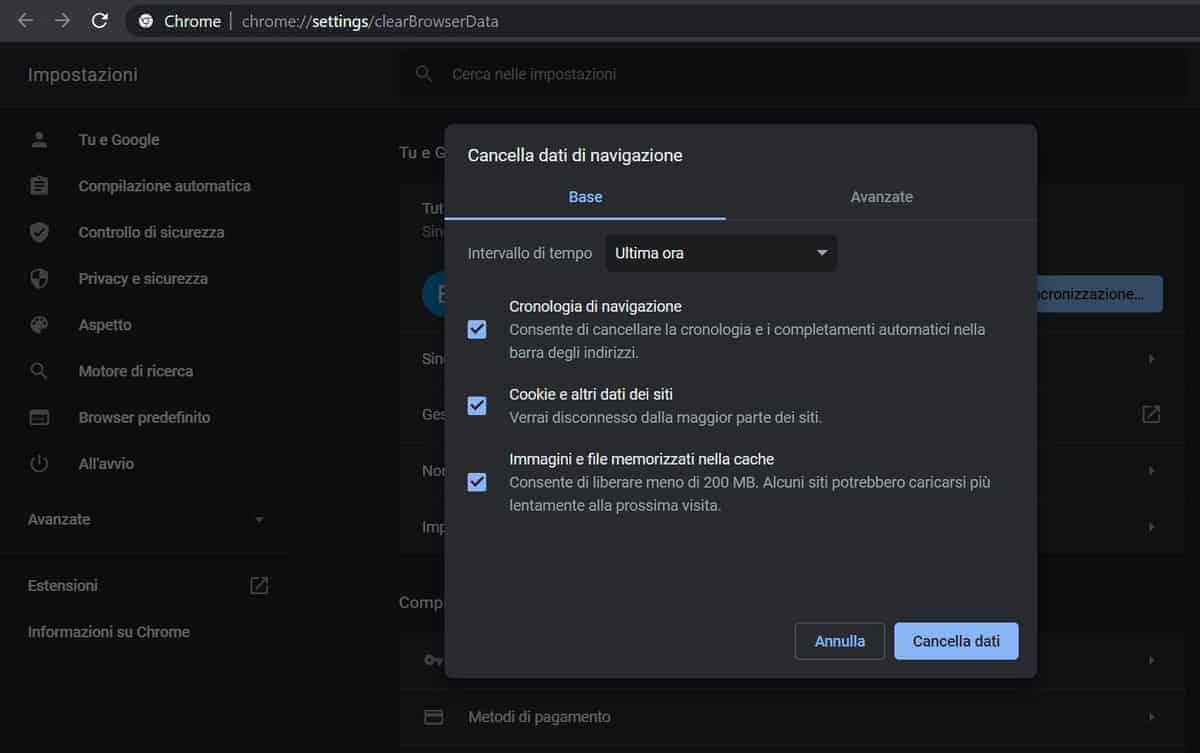Disable Cookie e altri dati dei siti

pos(476,406)
